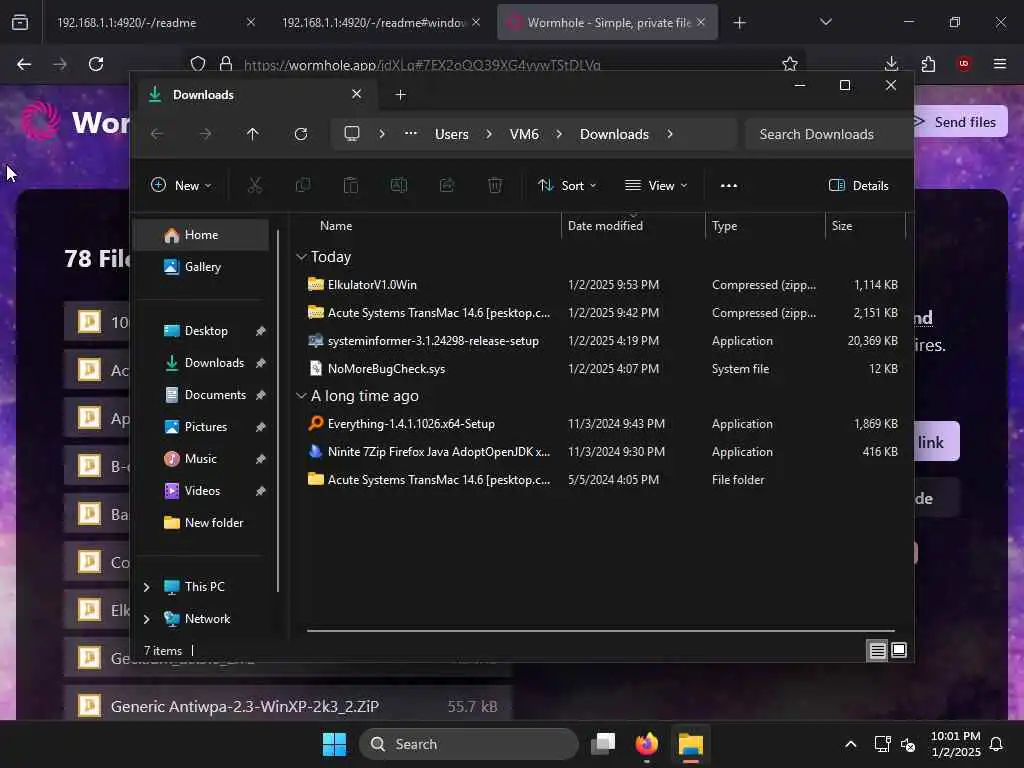Expand This PC in navigation pane
This screenshot has height=768, width=1024.
[146, 587]
